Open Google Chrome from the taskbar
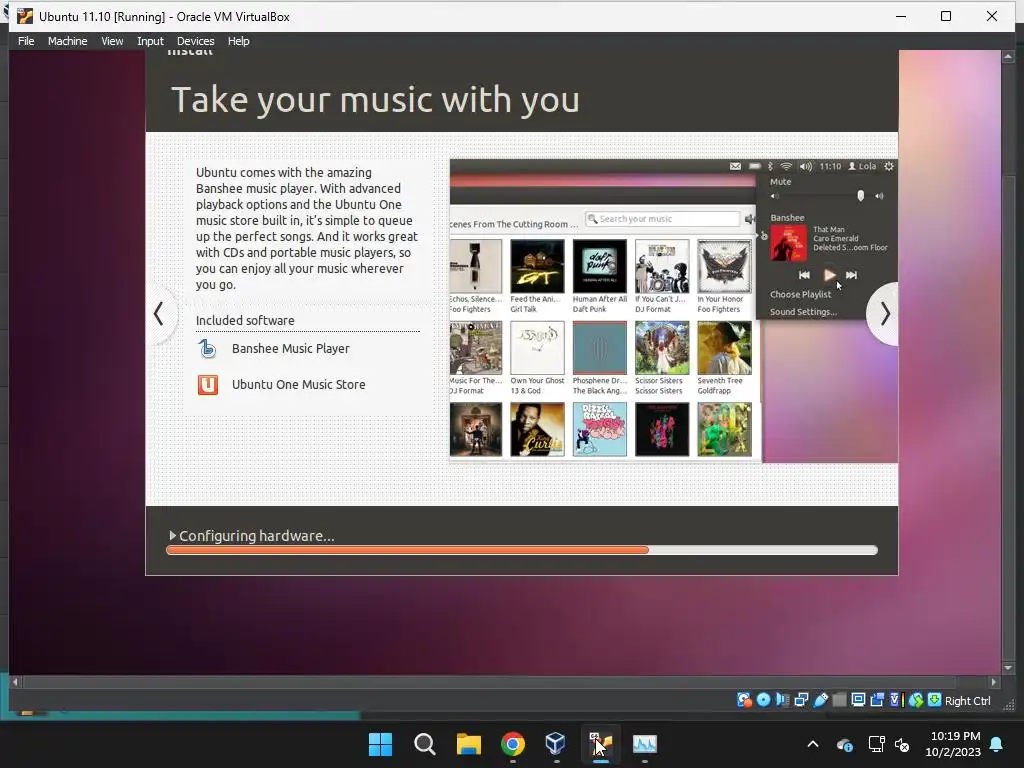Image resolution: width=1024 pixels, height=768 pixels. pyautogui.click(x=513, y=744)
